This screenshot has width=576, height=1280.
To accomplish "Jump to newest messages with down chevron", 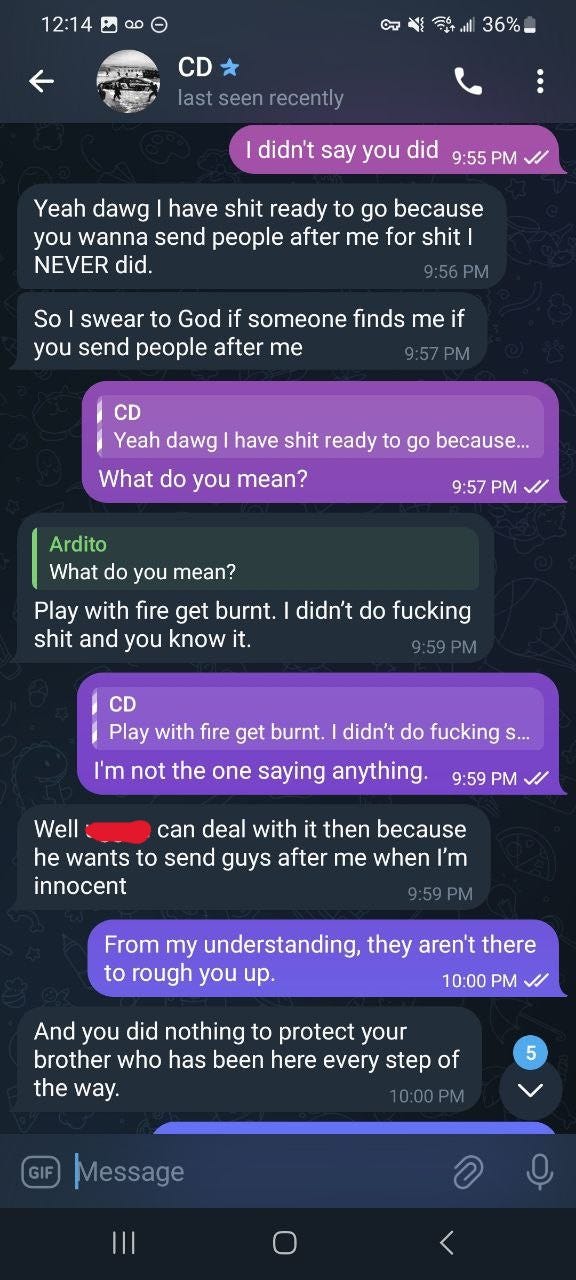I will point(531,1089).
